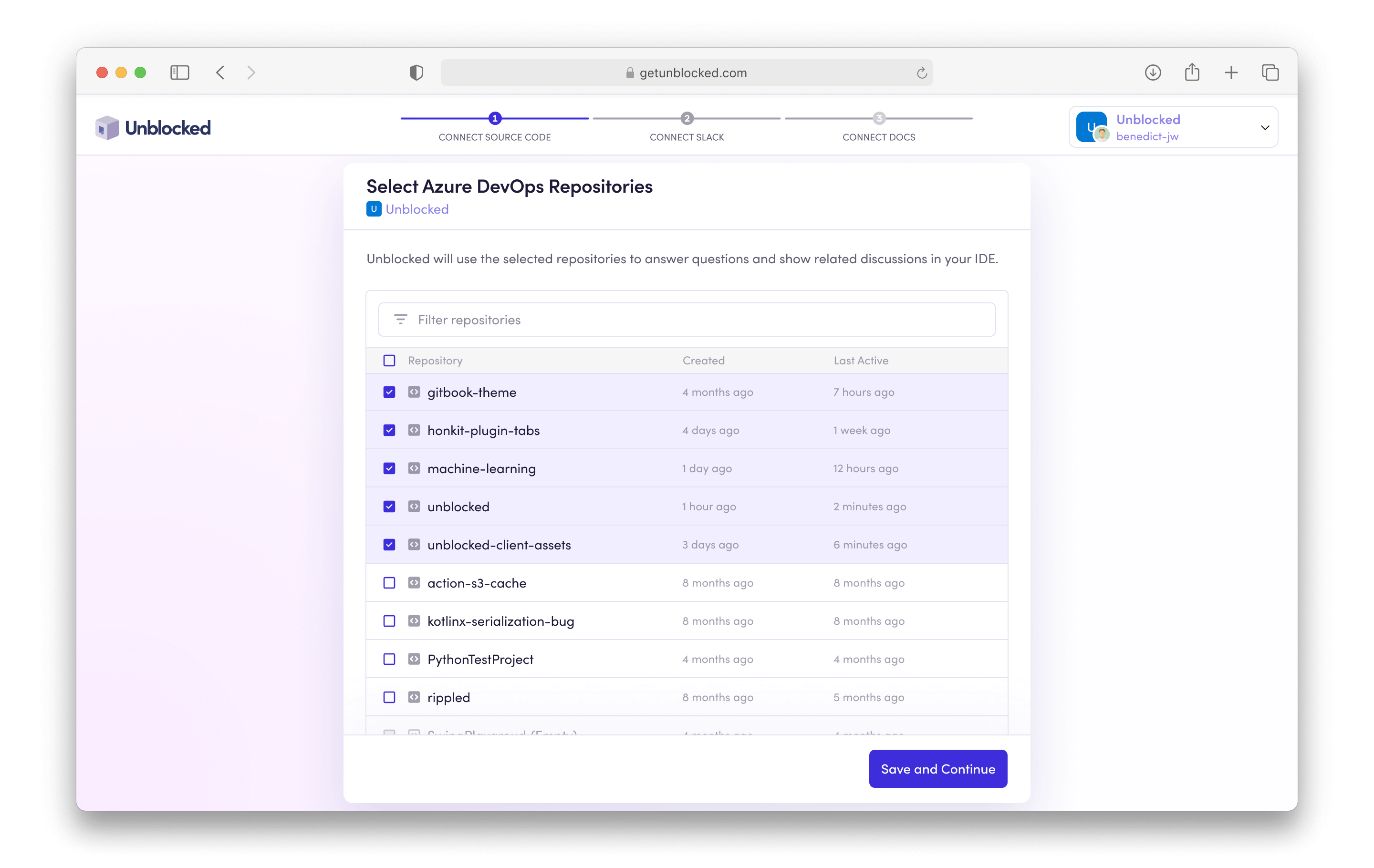This screenshot has width=1374, height=868.
Task: Check the action-s3-cache repository
Action: tap(389, 582)
